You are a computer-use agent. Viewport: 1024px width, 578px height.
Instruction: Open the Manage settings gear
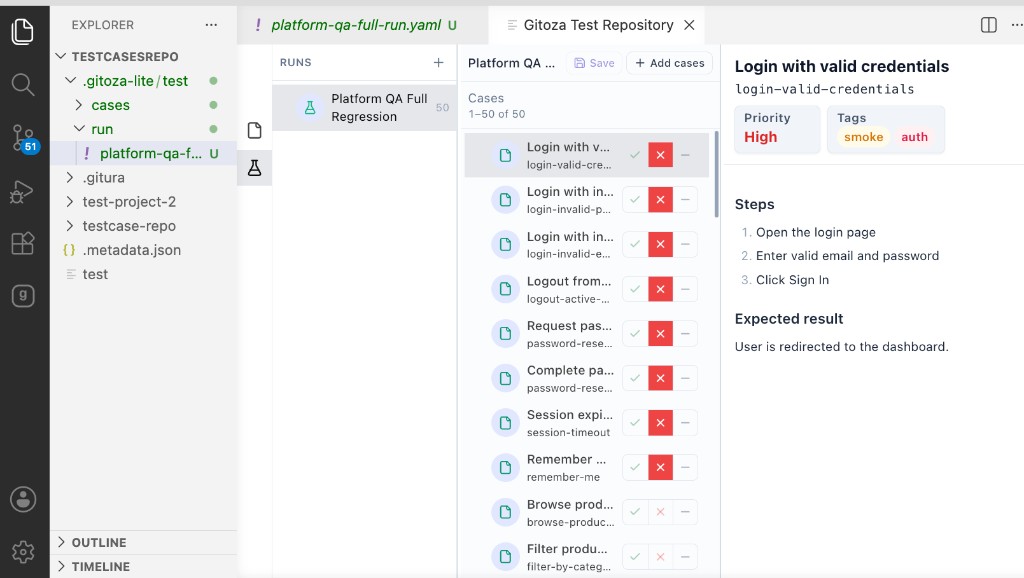[x=23, y=552]
